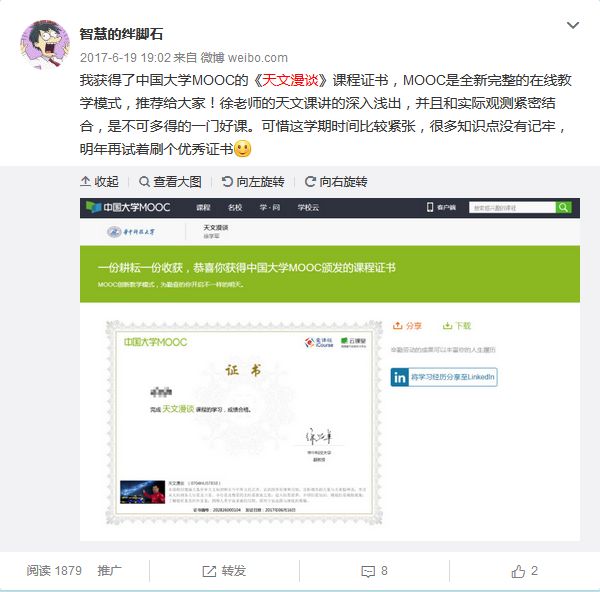This screenshot has width=600, height=592.
Task: Select the 名校 navigation item
Action: (x=235, y=207)
